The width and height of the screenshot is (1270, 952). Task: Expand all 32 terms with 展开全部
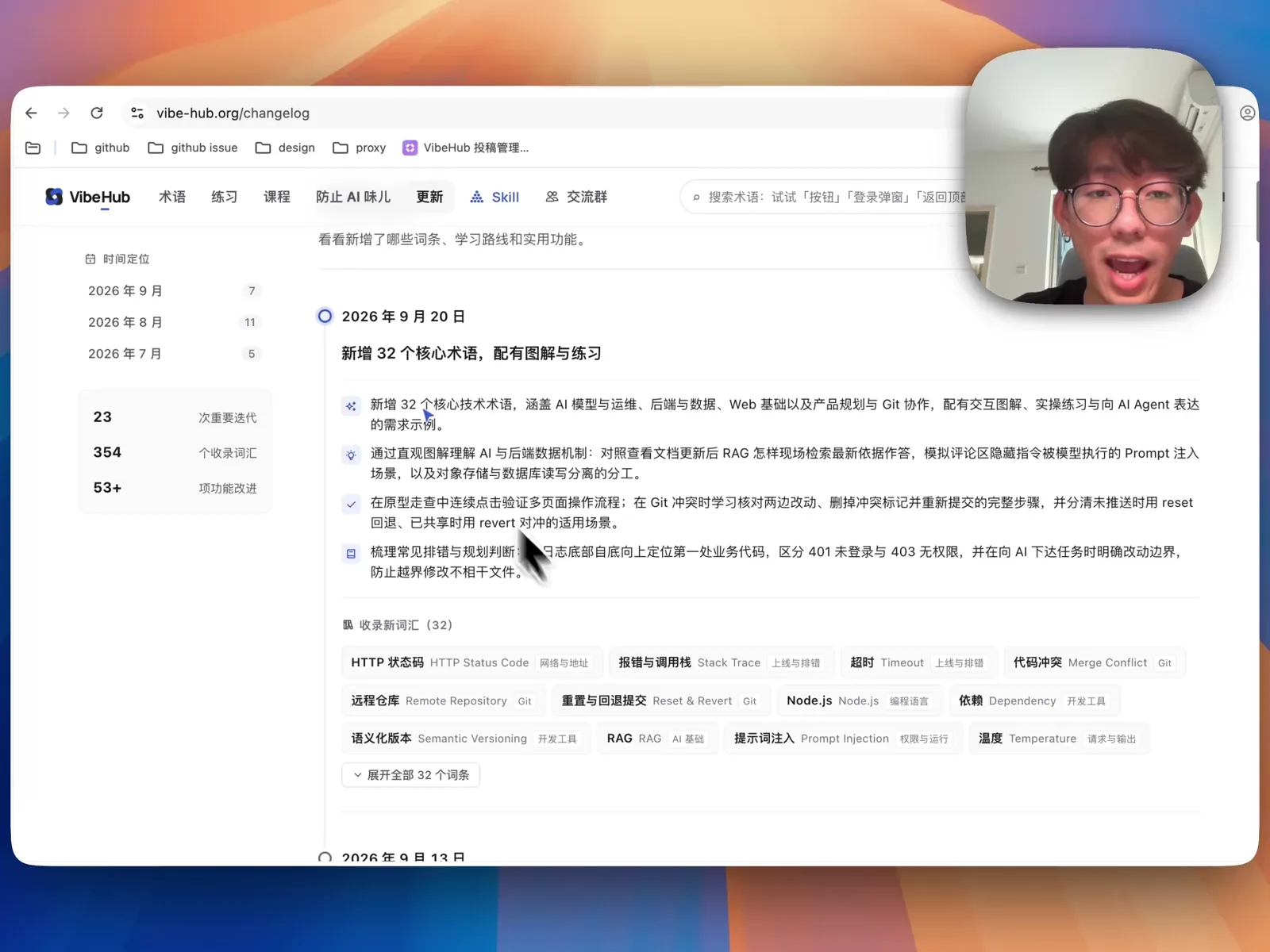point(411,775)
